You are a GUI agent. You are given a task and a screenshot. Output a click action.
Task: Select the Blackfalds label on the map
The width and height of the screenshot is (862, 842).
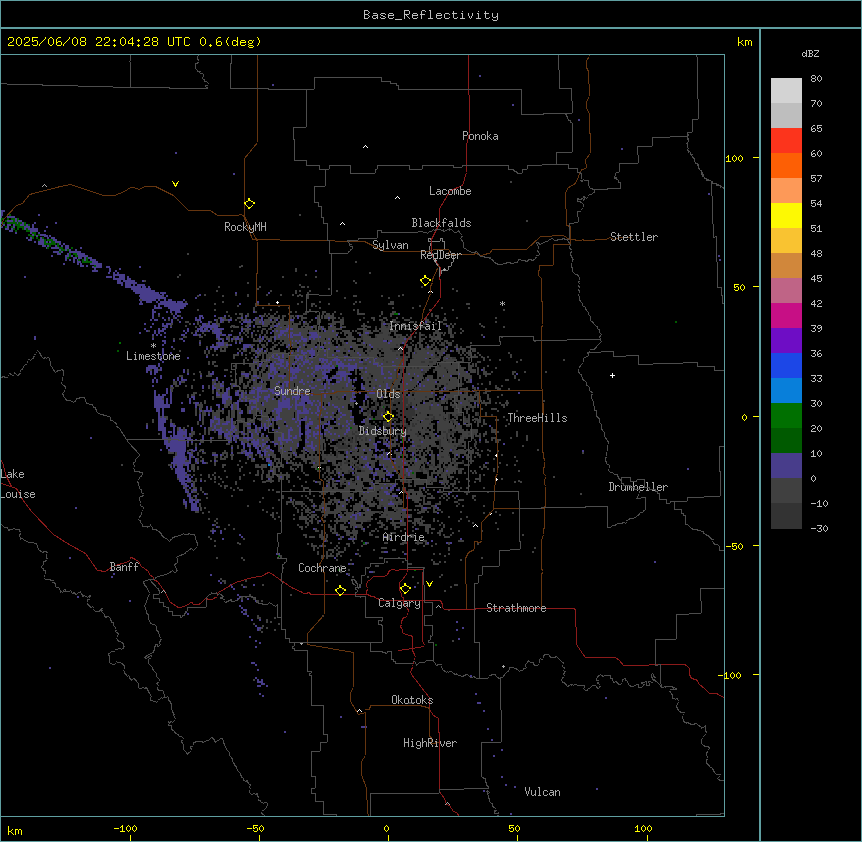441,223
